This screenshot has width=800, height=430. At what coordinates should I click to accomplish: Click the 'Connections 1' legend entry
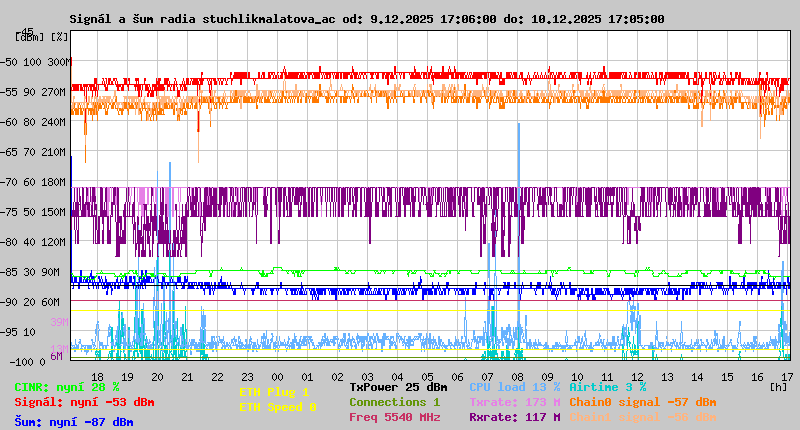[x=395, y=402]
